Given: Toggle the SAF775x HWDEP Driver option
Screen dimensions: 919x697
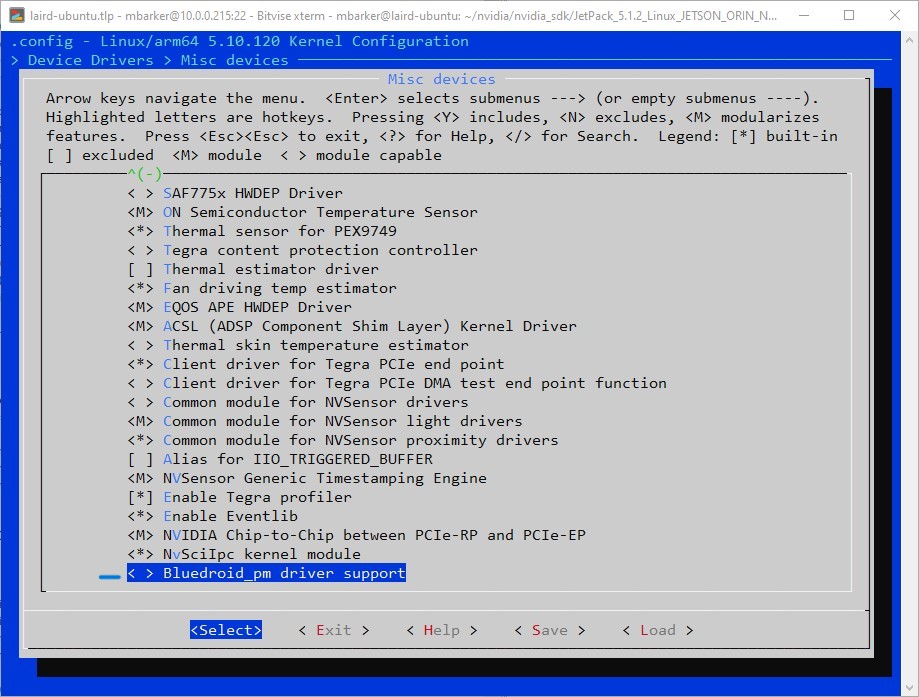Looking at the screenshot, I should [137, 193].
